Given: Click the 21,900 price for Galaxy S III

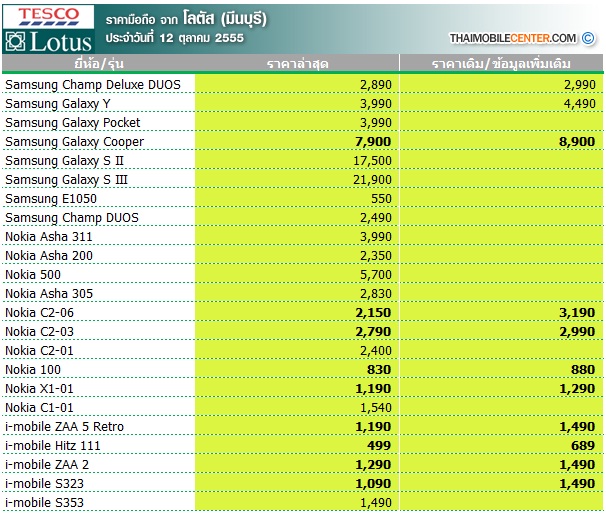Looking at the screenshot, I should pos(373,179).
